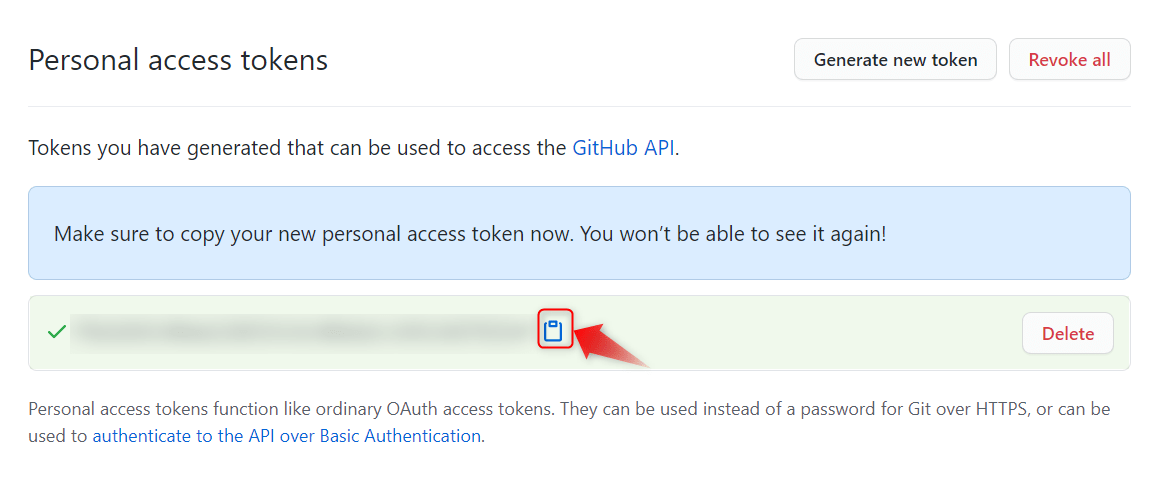Open the 'authenticate to the API over Basic Authentication' link
This screenshot has width=1154, height=488.
pyautogui.click(x=287, y=435)
